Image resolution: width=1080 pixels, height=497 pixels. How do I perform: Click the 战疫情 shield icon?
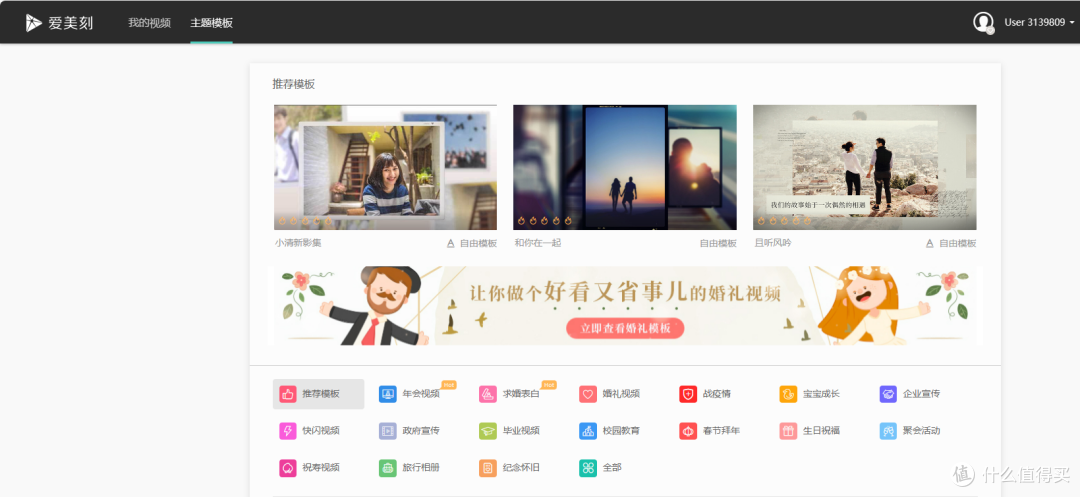[688, 394]
